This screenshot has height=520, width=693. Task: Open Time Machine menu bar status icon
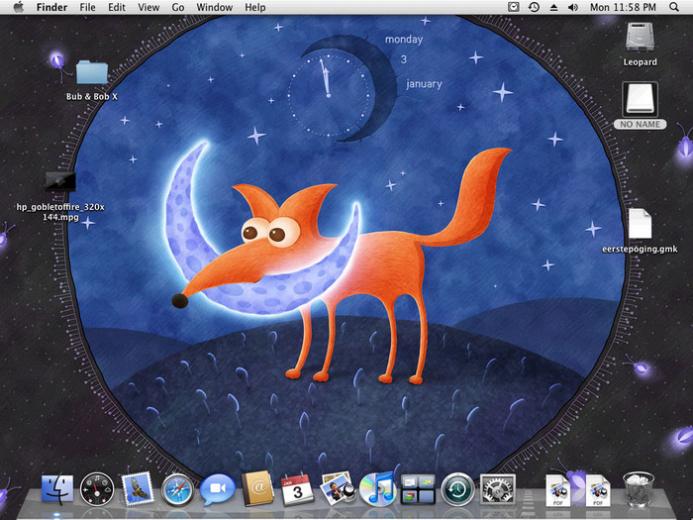(534, 7)
